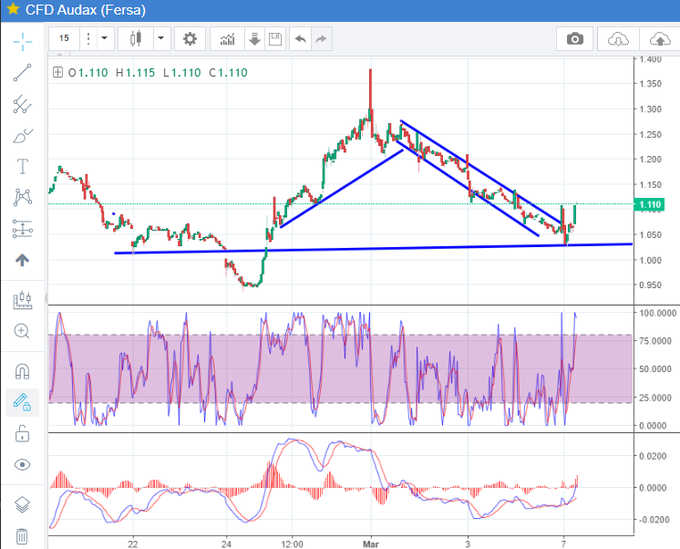Select the arrow up marker tool

pos(22,260)
